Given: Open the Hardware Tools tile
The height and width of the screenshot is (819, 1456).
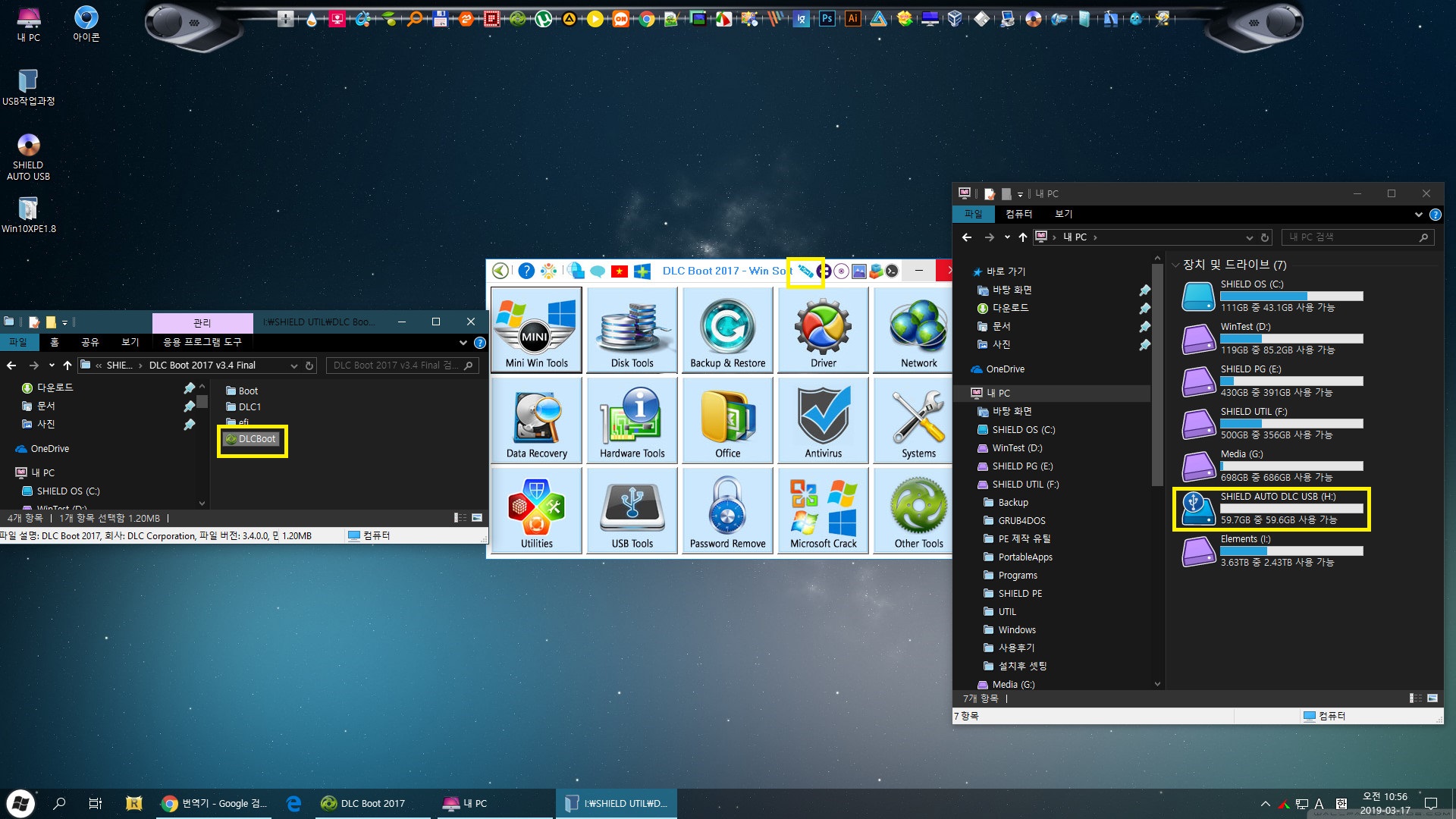Looking at the screenshot, I should pyautogui.click(x=632, y=420).
